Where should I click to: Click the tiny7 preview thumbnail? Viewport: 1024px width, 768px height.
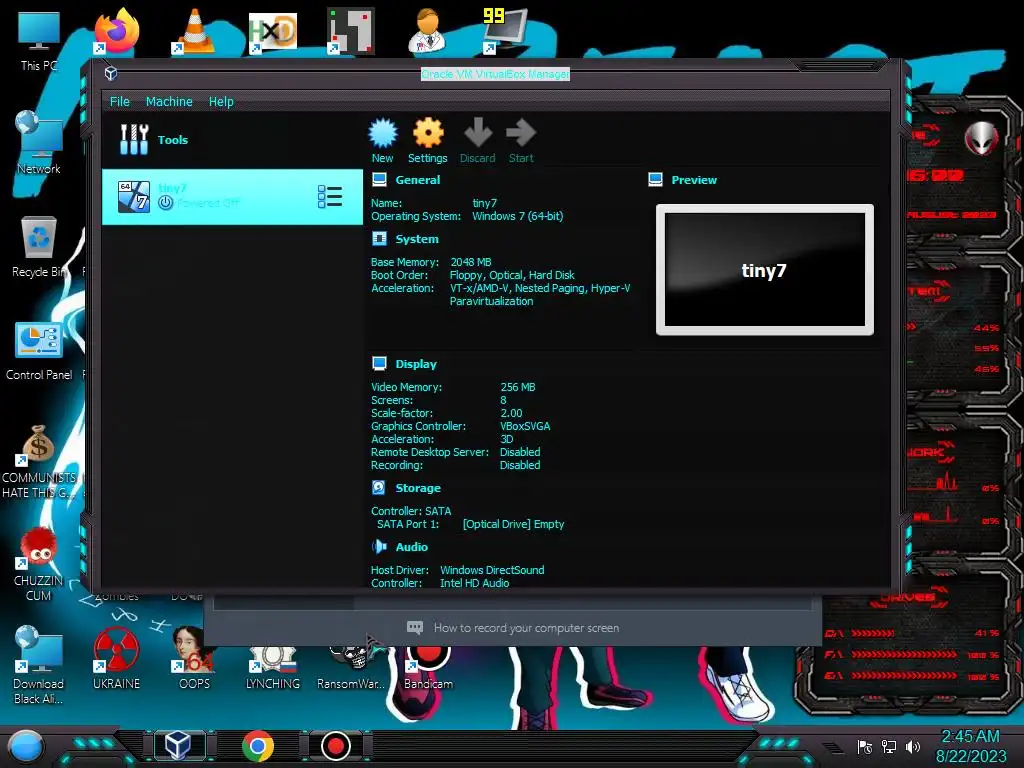click(x=765, y=270)
